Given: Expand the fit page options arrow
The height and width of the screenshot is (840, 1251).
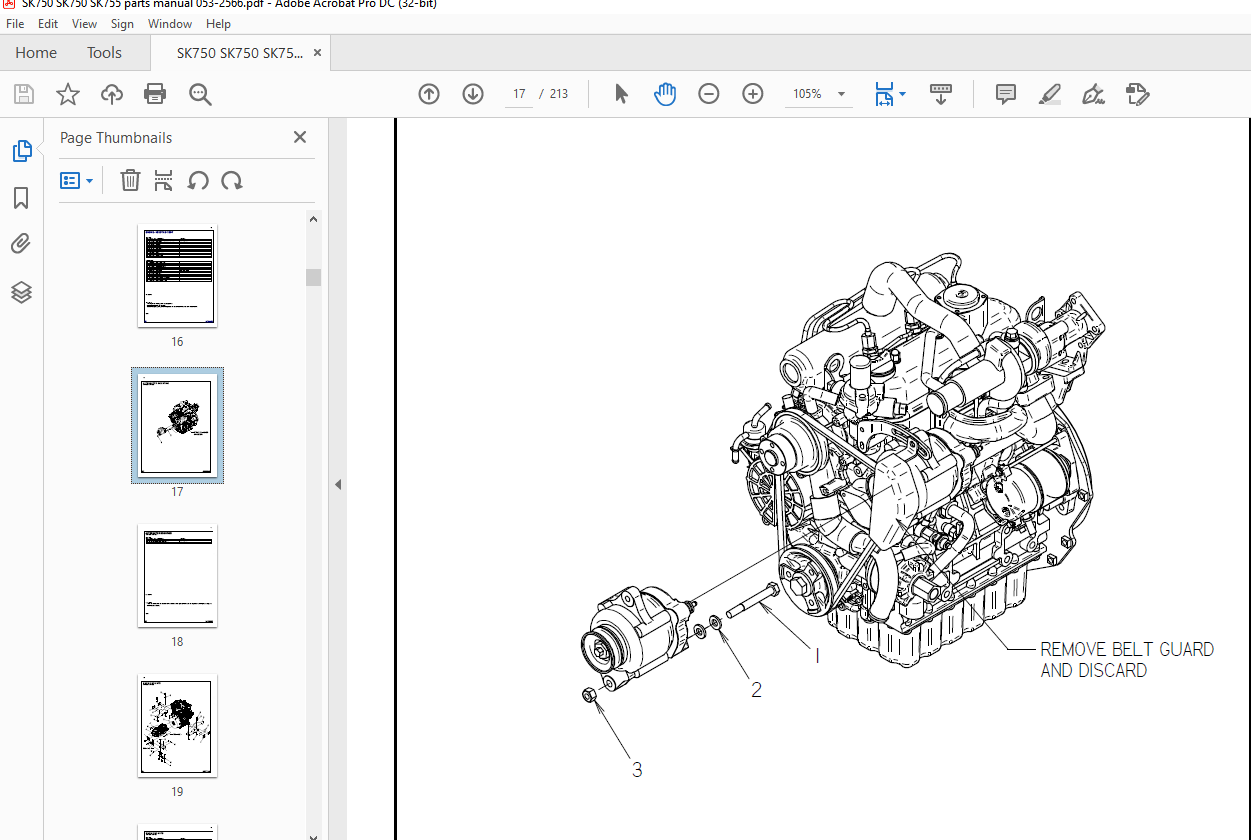Looking at the screenshot, I should [x=902, y=94].
